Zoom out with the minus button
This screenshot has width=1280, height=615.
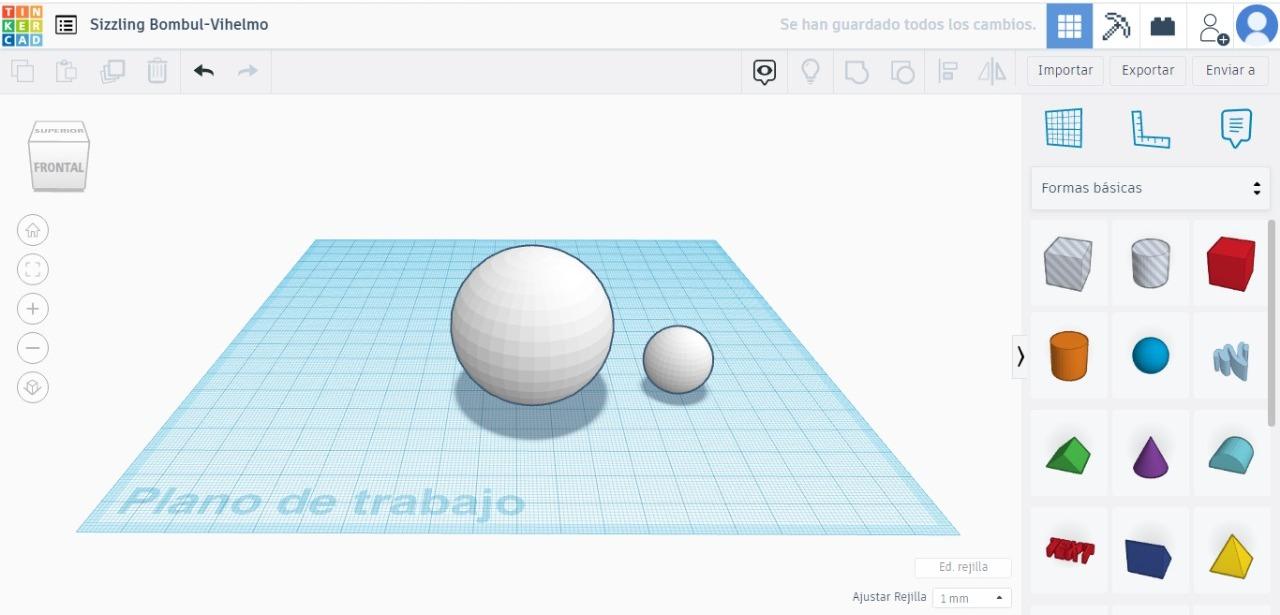pyautogui.click(x=33, y=348)
